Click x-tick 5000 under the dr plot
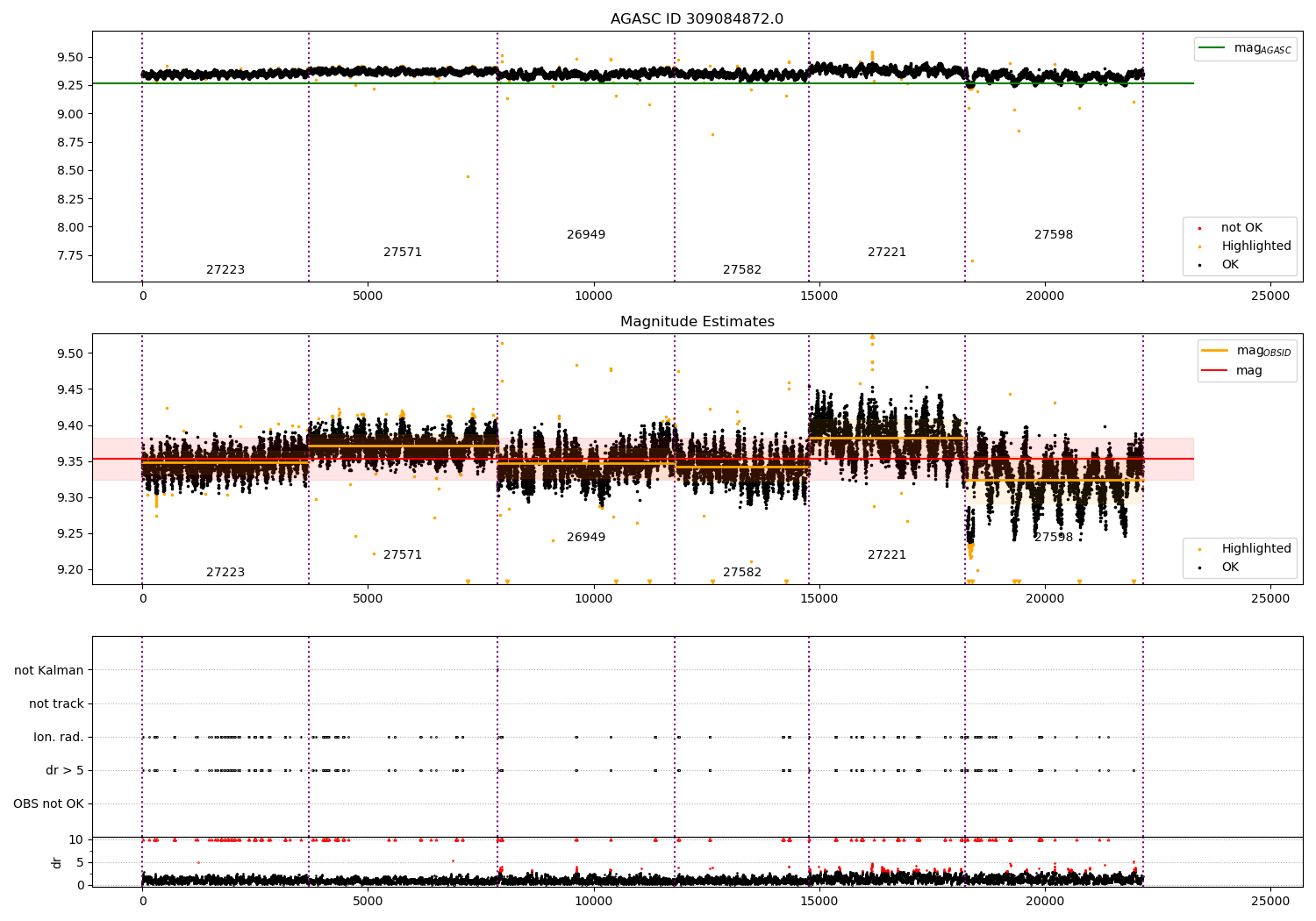The height and width of the screenshot is (921, 1316). click(368, 901)
